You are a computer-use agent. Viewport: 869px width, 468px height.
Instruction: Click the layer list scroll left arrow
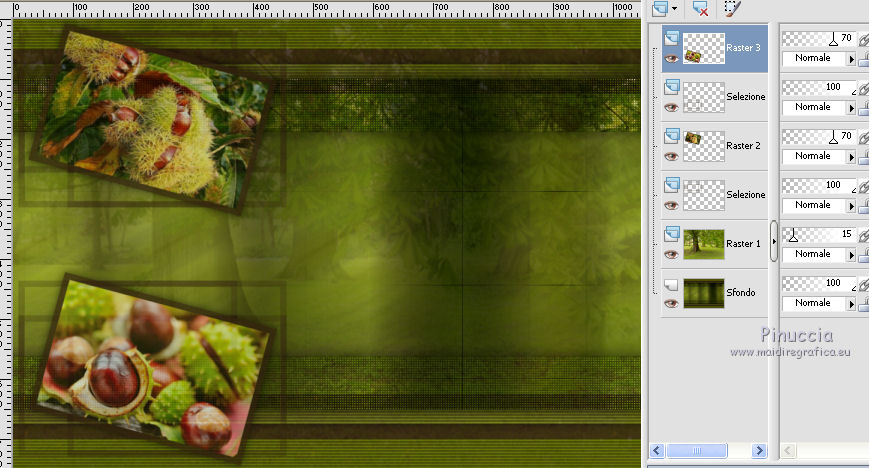(x=657, y=450)
